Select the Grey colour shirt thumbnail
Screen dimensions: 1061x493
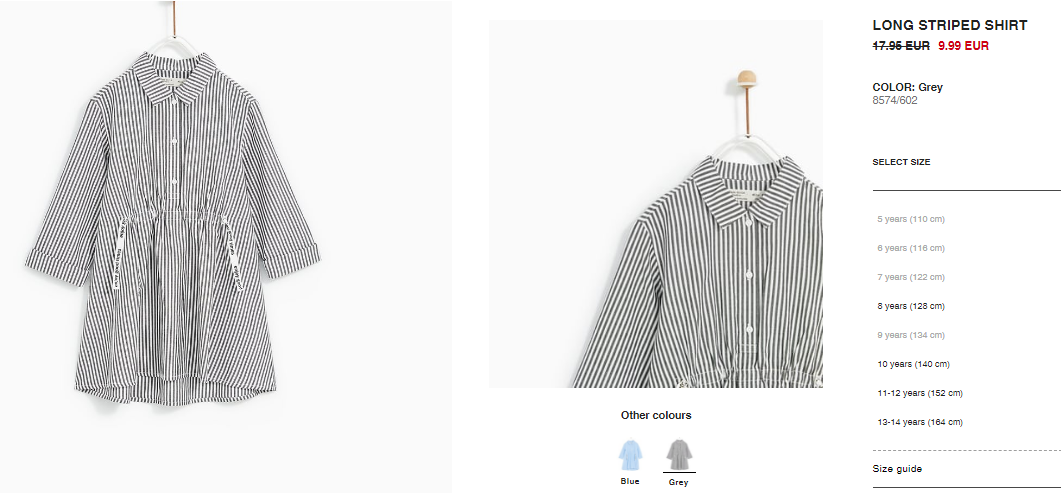(x=679, y=455)
